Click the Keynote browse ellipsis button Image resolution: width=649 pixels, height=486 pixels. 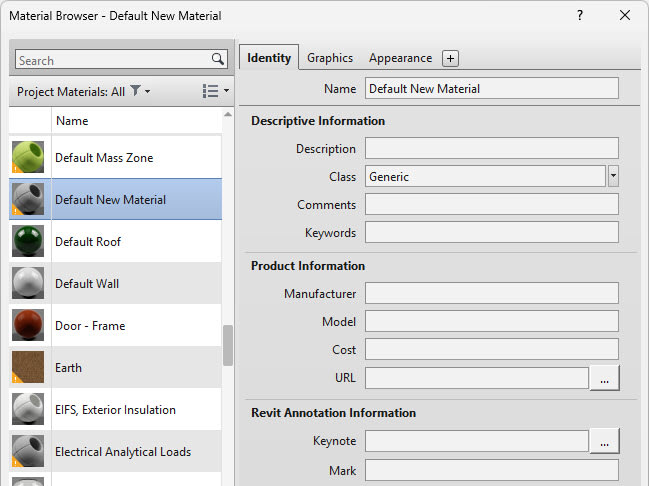pos(605,441)
